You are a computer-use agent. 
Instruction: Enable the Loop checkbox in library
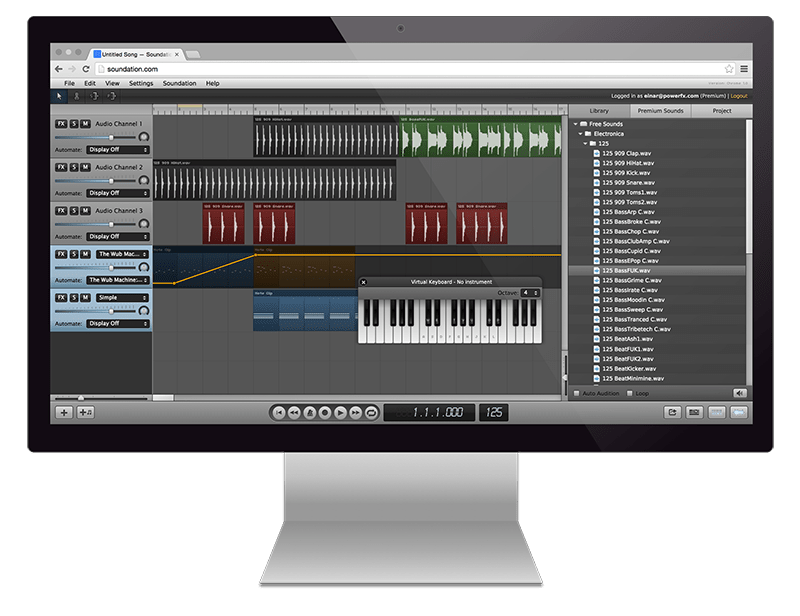click(x=630, y=393)
